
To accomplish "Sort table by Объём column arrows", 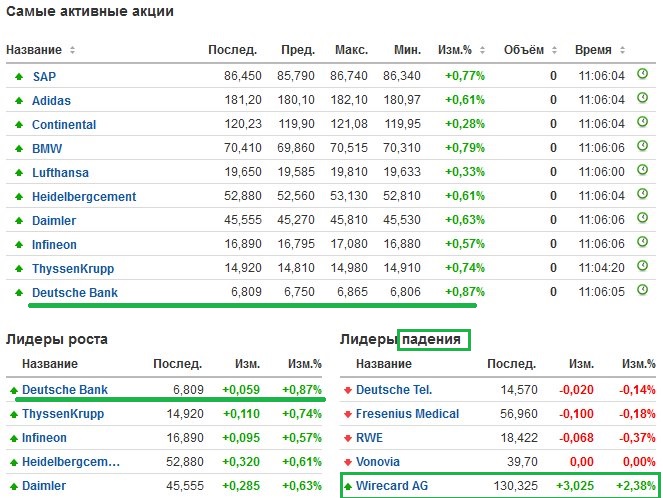I will [x=554, y=50].
